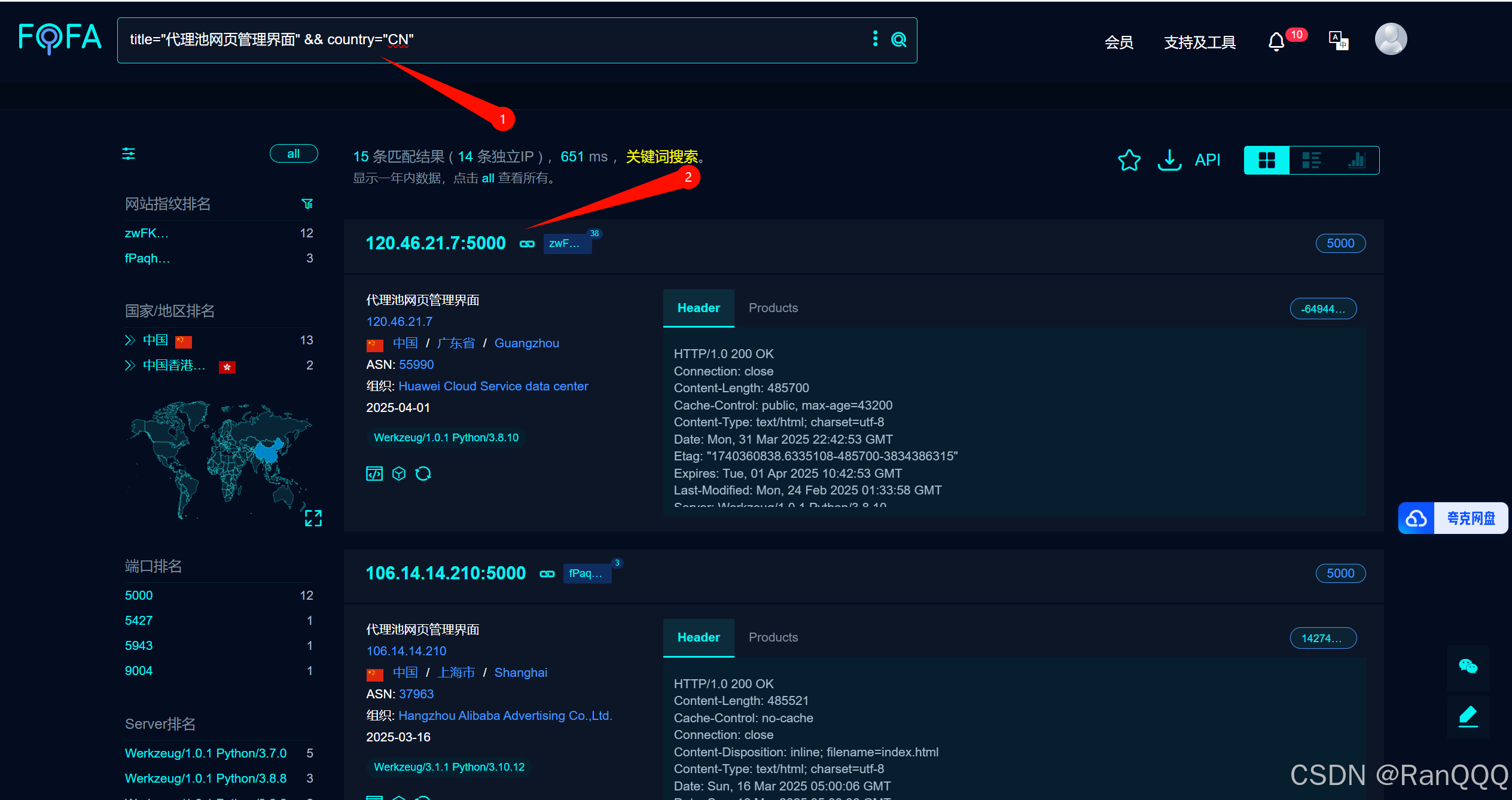Screen dimensions: 1512x800
Task: Click the download results icon
Action: (x=1169, y=160)
